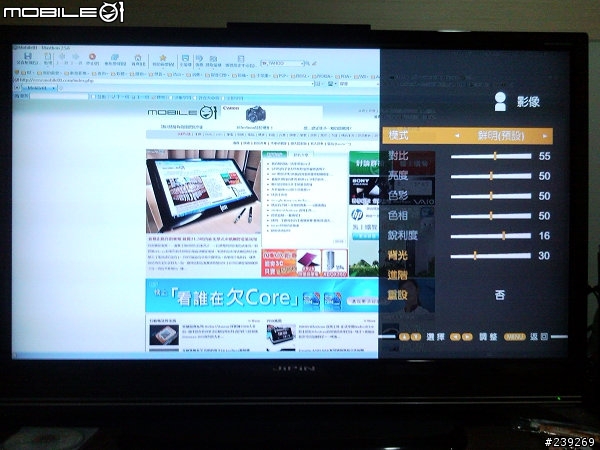Click right arrow on 模式 row

click(545, 136)
